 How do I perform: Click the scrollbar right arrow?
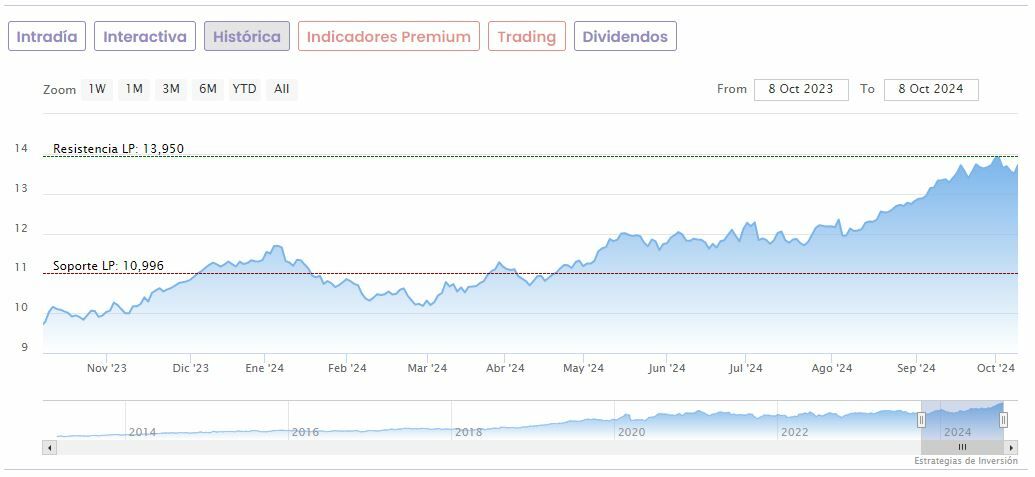pos(1011,447)
